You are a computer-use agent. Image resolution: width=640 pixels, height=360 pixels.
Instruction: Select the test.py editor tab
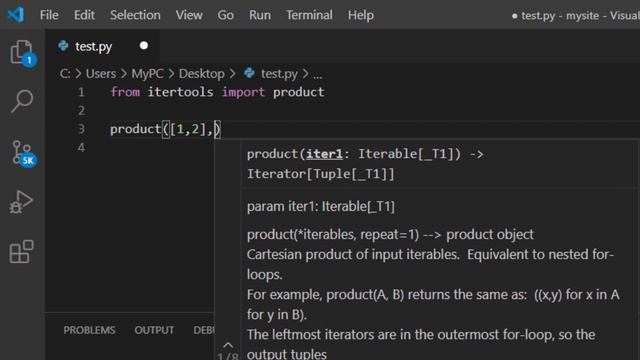tap(102, 46)
